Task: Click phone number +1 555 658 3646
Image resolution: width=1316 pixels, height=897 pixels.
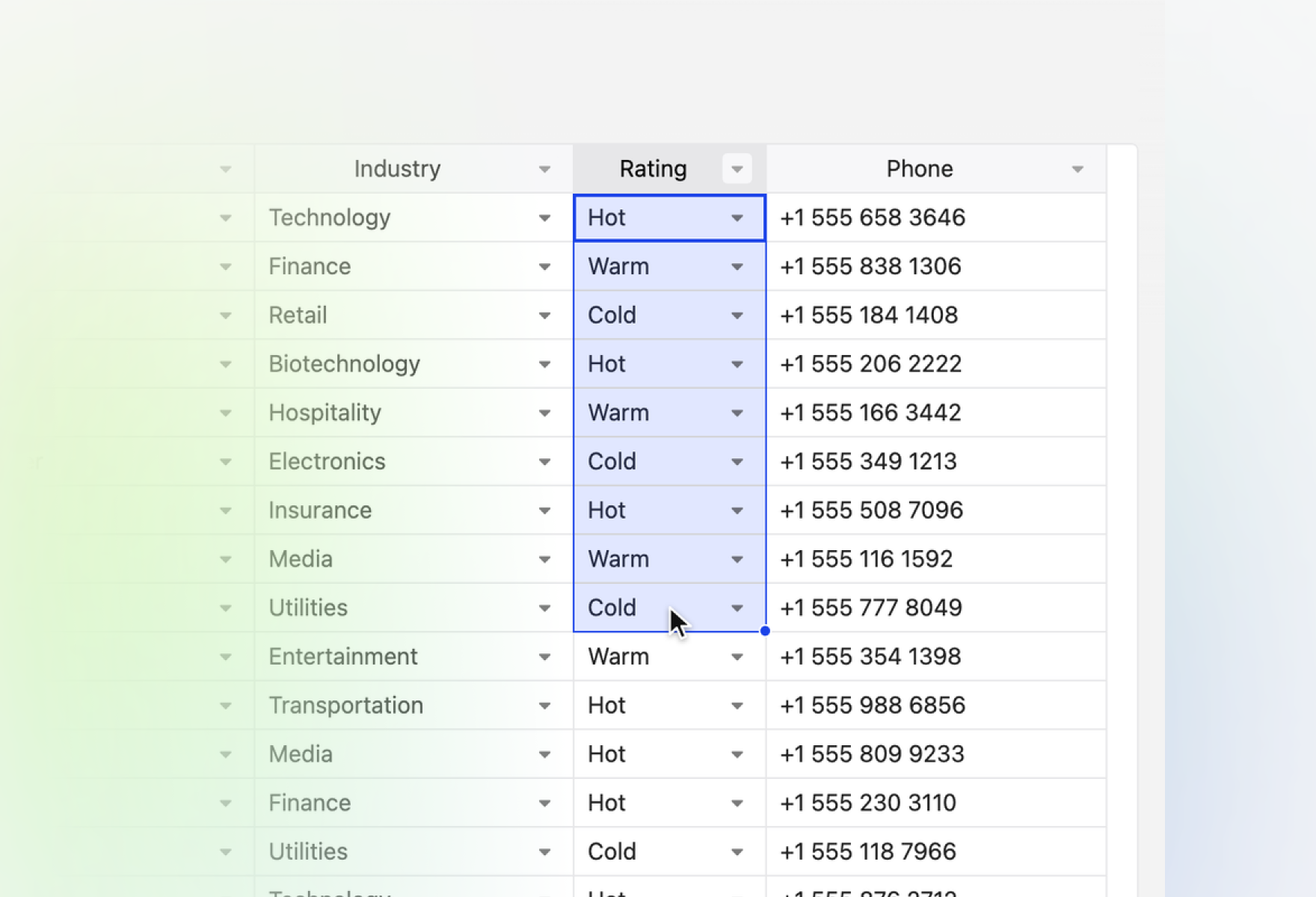Action: point(873,218)
